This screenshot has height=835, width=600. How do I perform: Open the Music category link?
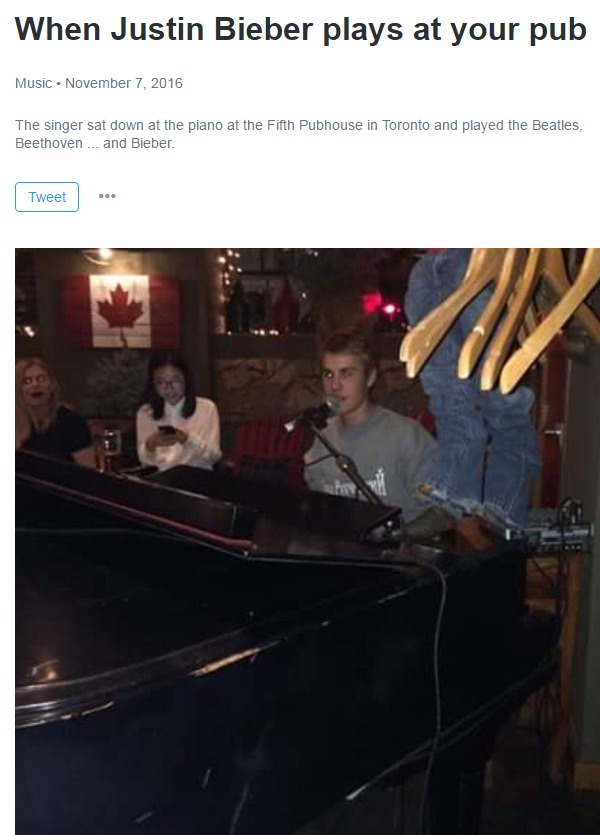tap(34, 83)
